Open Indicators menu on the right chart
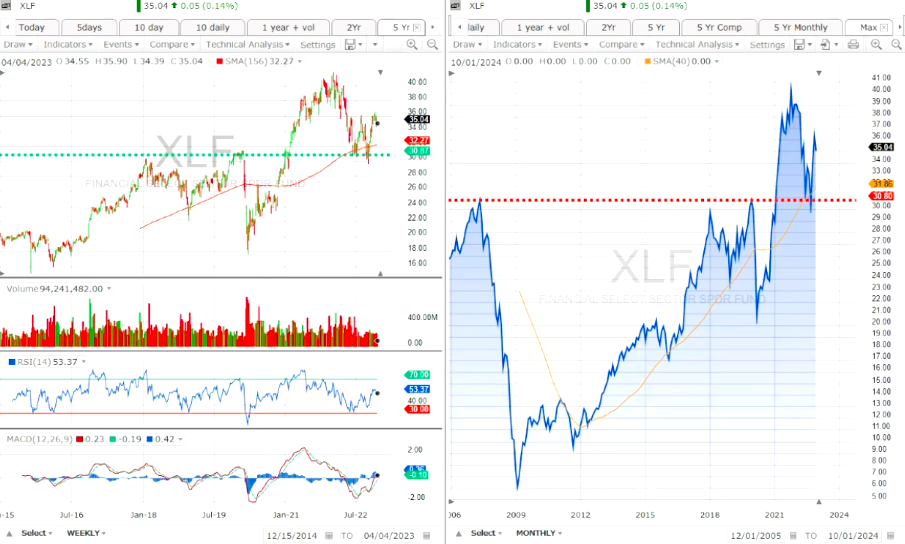 pos(517,44)
